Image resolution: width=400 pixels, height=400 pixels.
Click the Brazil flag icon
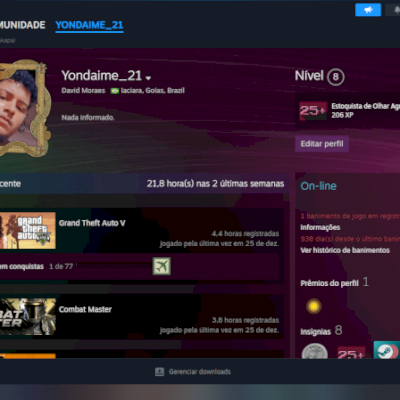click(x=115, y=91)
